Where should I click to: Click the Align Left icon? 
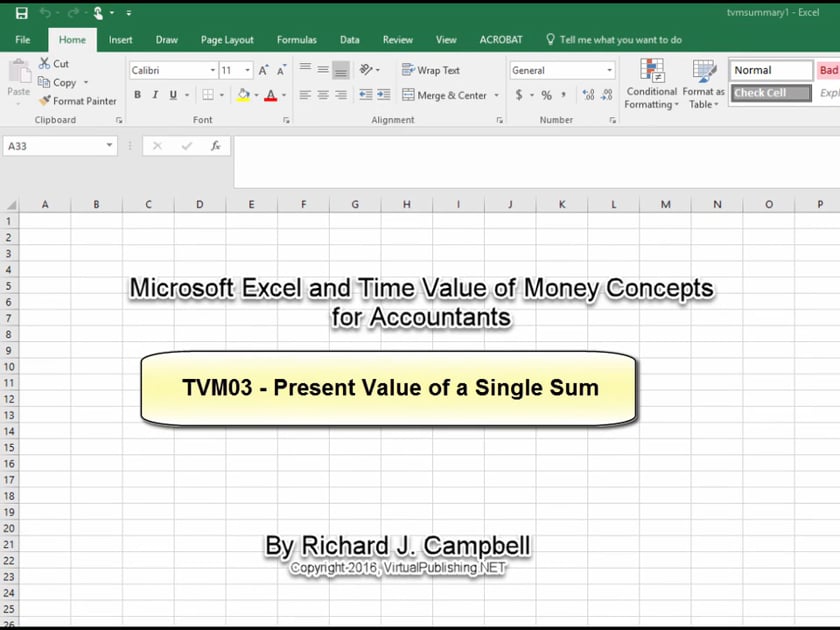pyautogui.click(x=305, y=95)
